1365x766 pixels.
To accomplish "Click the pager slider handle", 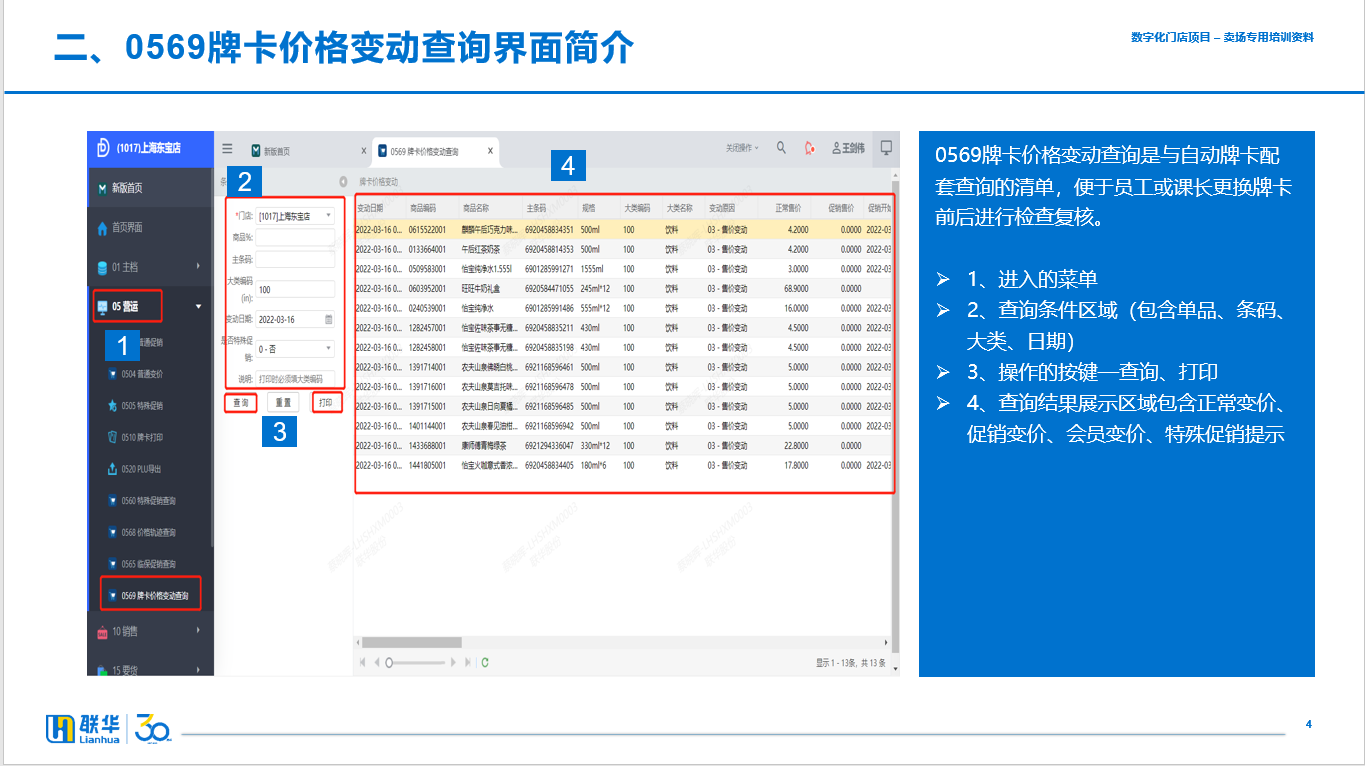I will 390,662.
